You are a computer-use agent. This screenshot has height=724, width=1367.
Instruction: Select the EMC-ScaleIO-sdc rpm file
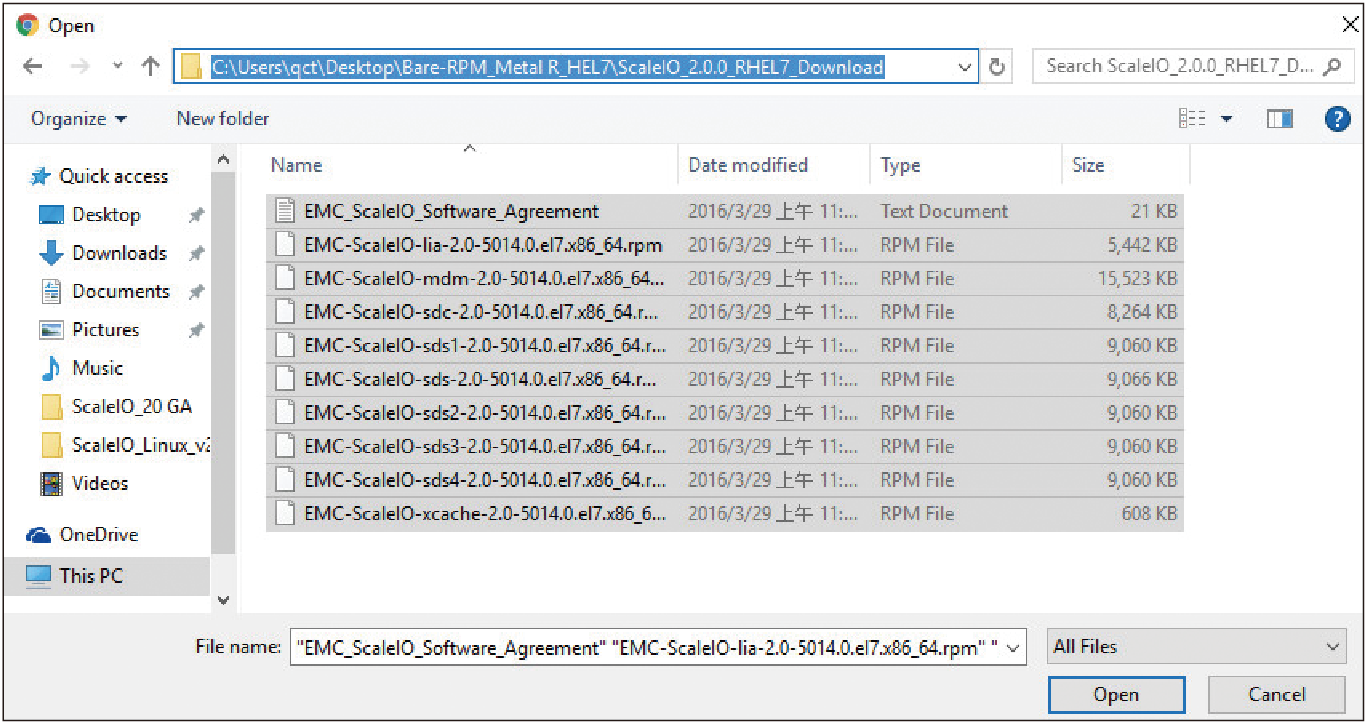(x=725, y=312)
